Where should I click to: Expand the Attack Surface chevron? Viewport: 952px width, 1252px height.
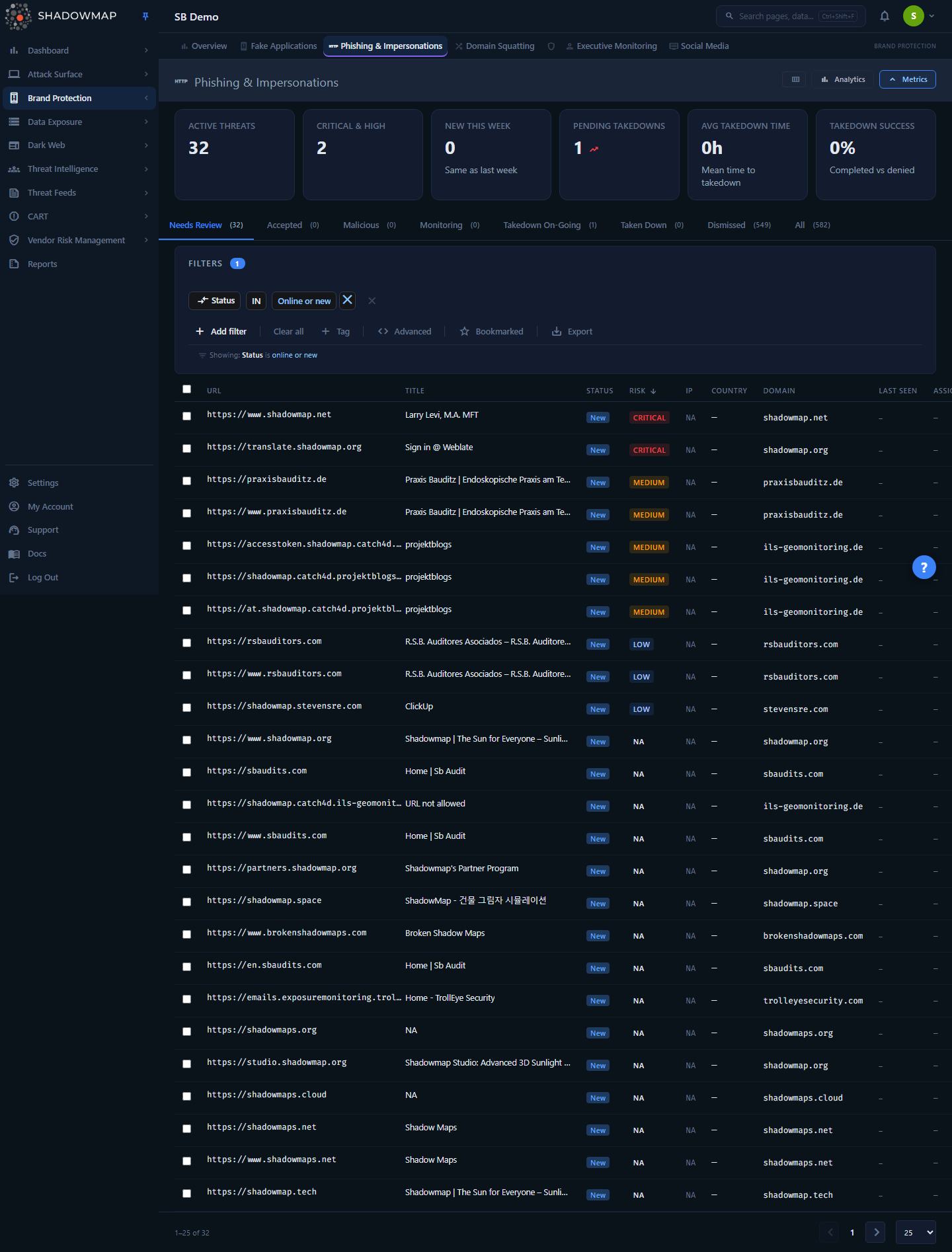tap(146, 74)
